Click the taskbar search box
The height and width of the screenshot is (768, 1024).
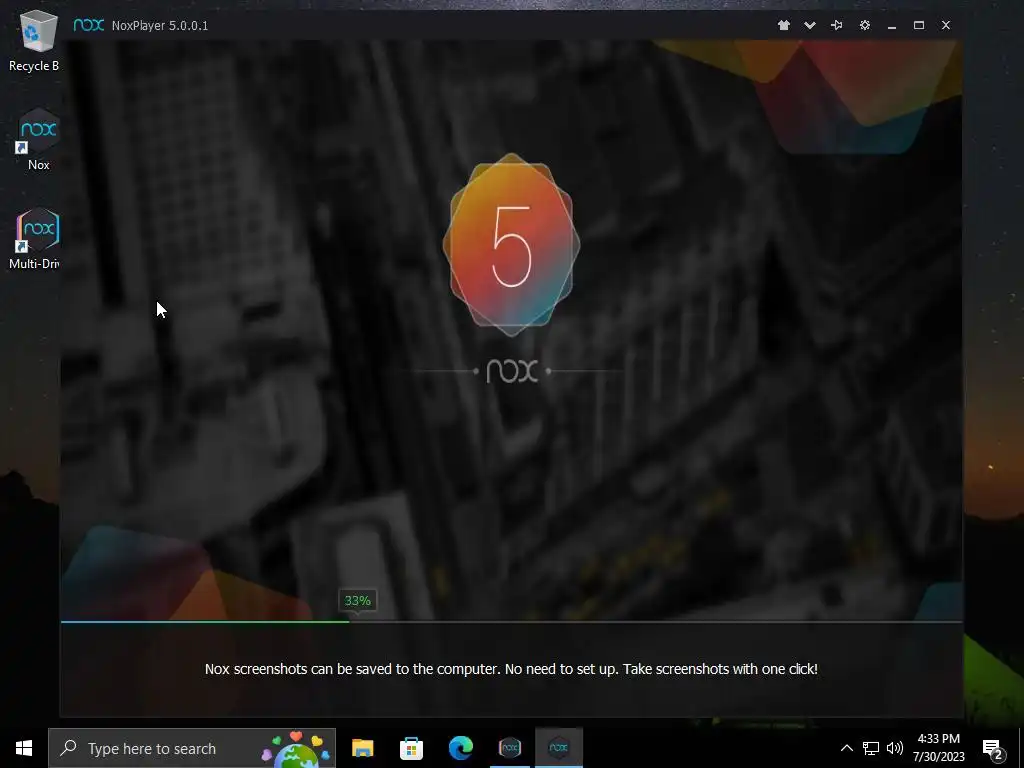coord(192,748)
